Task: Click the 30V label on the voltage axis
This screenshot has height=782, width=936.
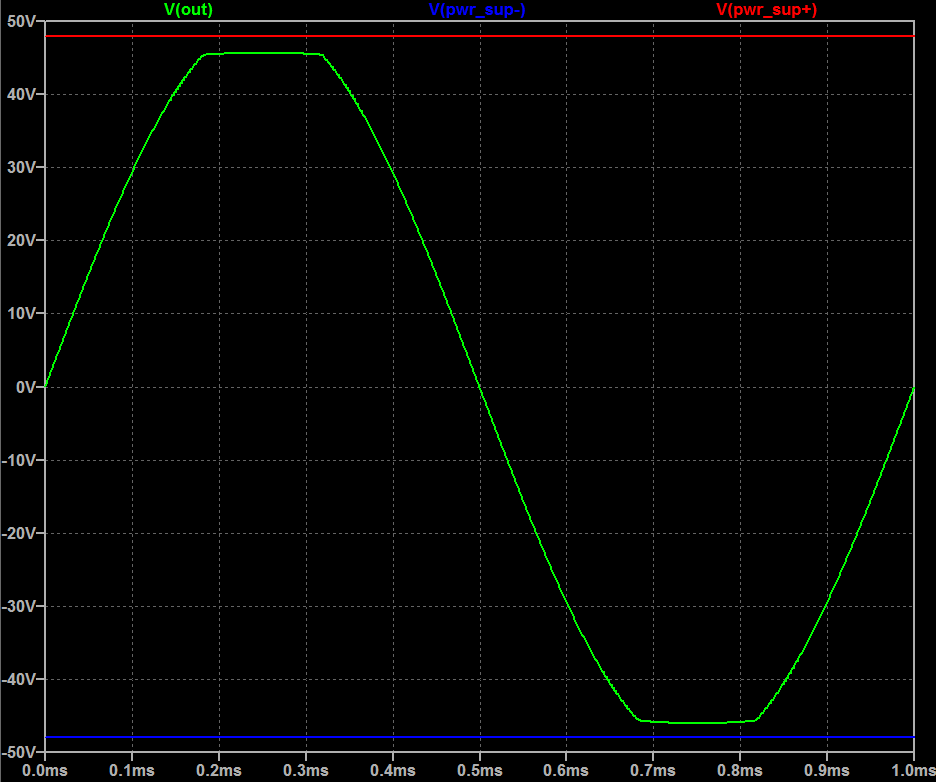Action: 21,167
